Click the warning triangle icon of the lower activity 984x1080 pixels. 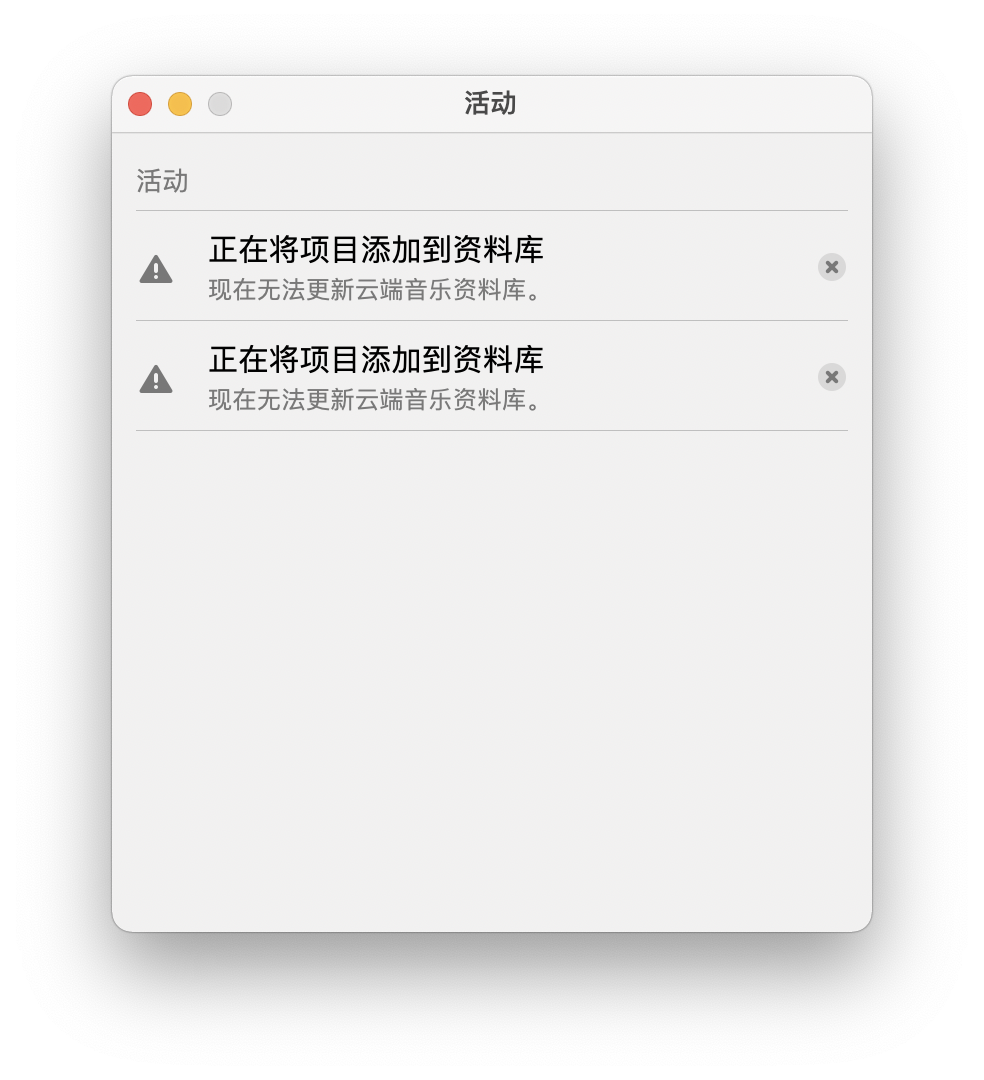(x=156, y=379)
